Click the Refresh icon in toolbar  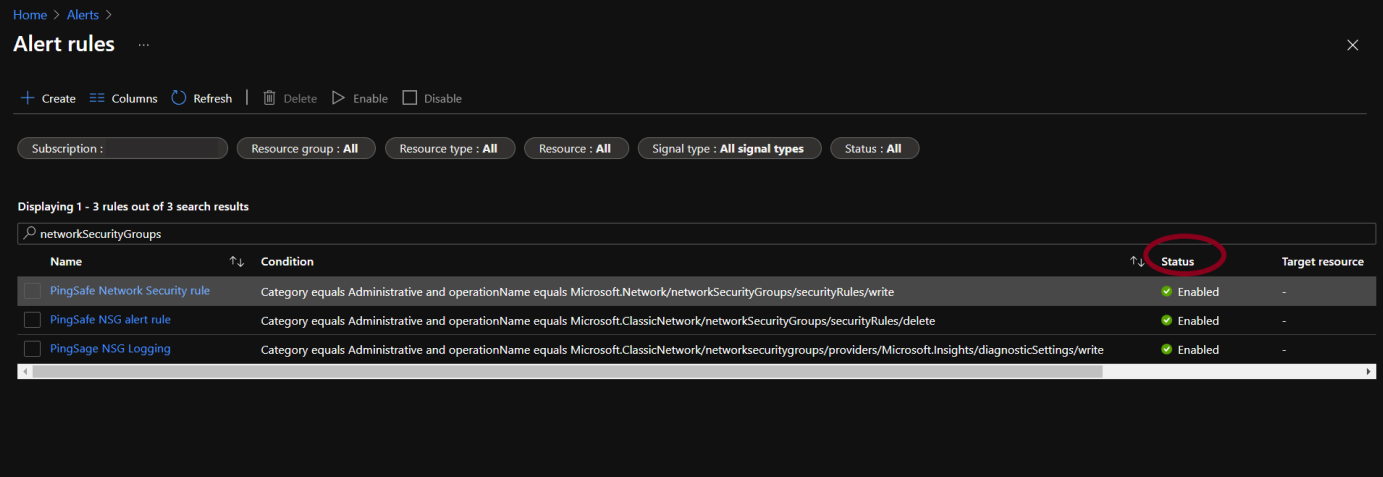tap(179, 98)
